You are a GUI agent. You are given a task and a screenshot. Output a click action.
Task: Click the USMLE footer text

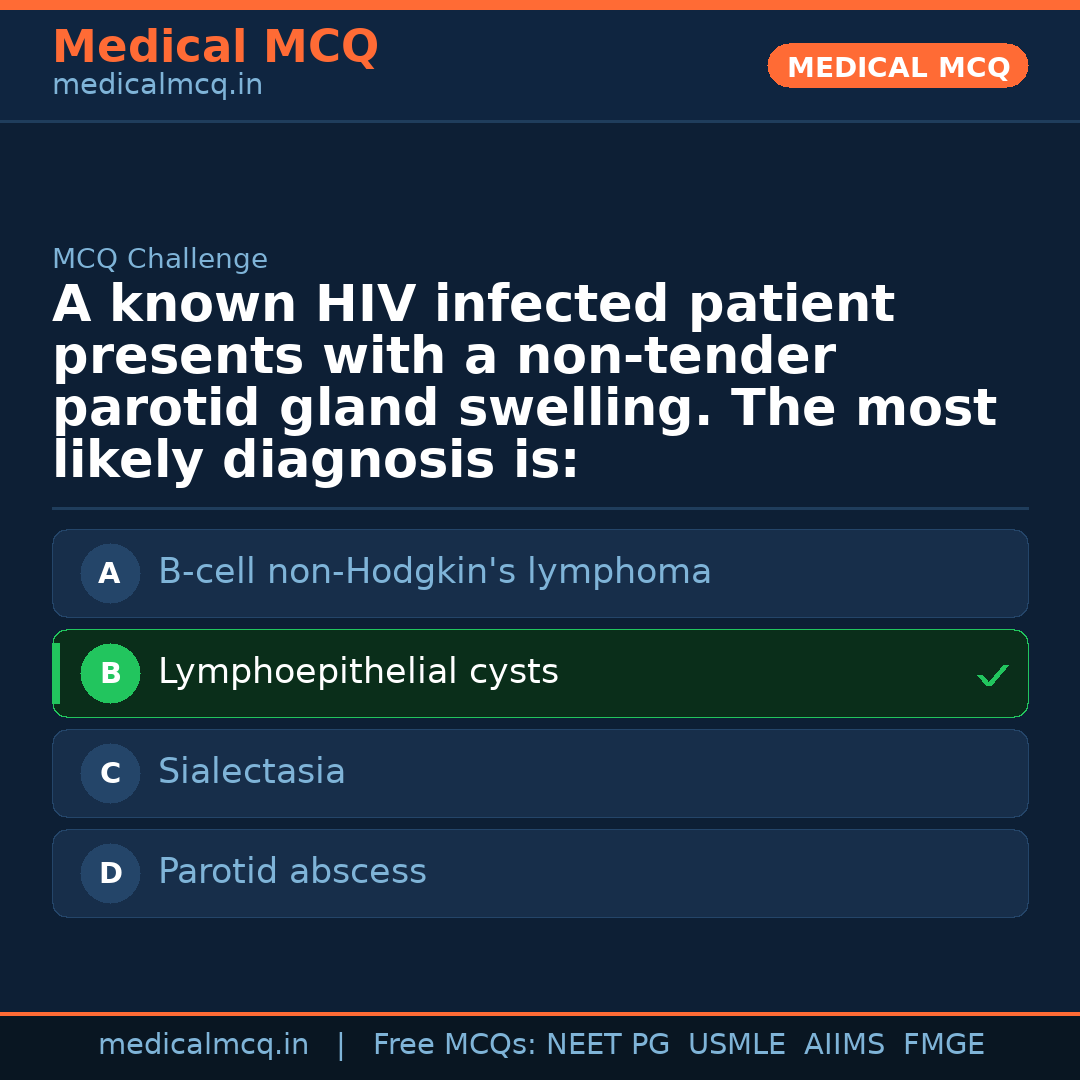coord(736,1045)
